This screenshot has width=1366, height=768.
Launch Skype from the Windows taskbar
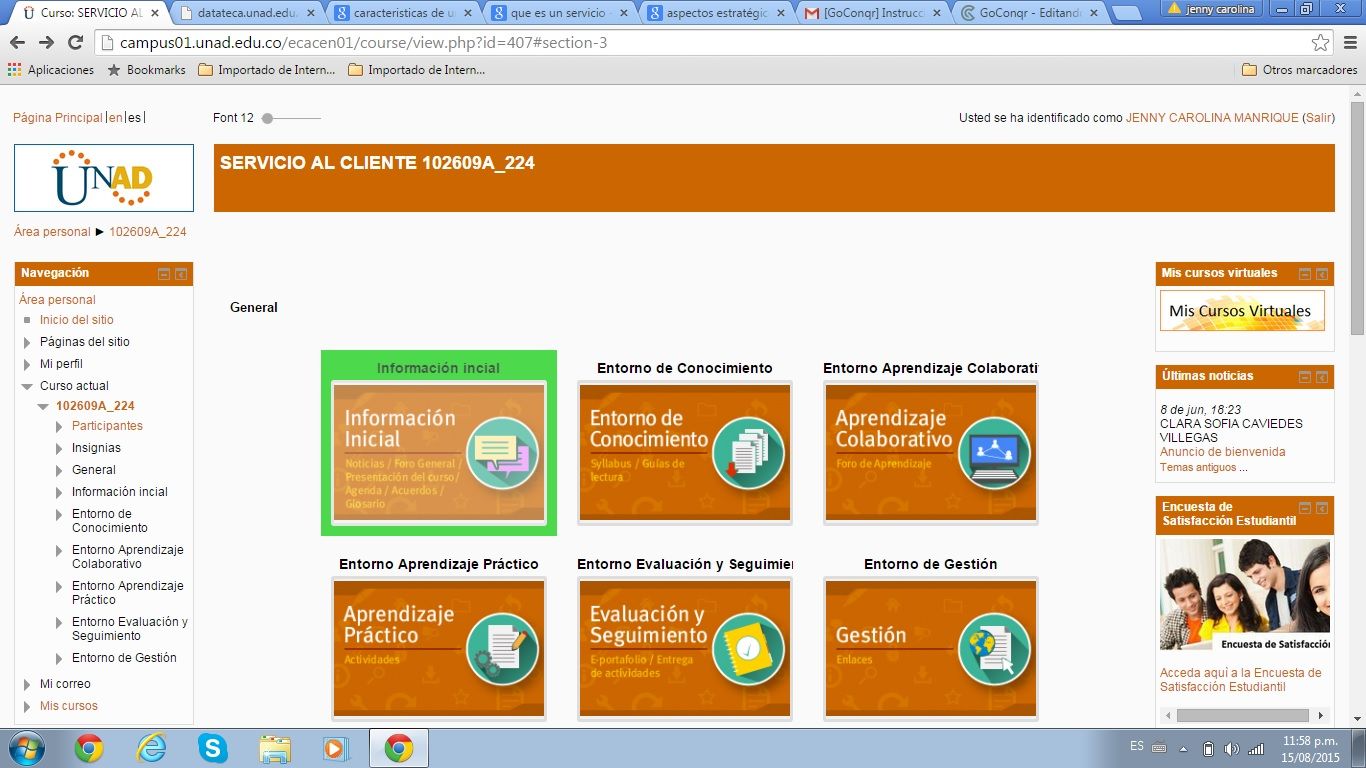click(212, 748)
